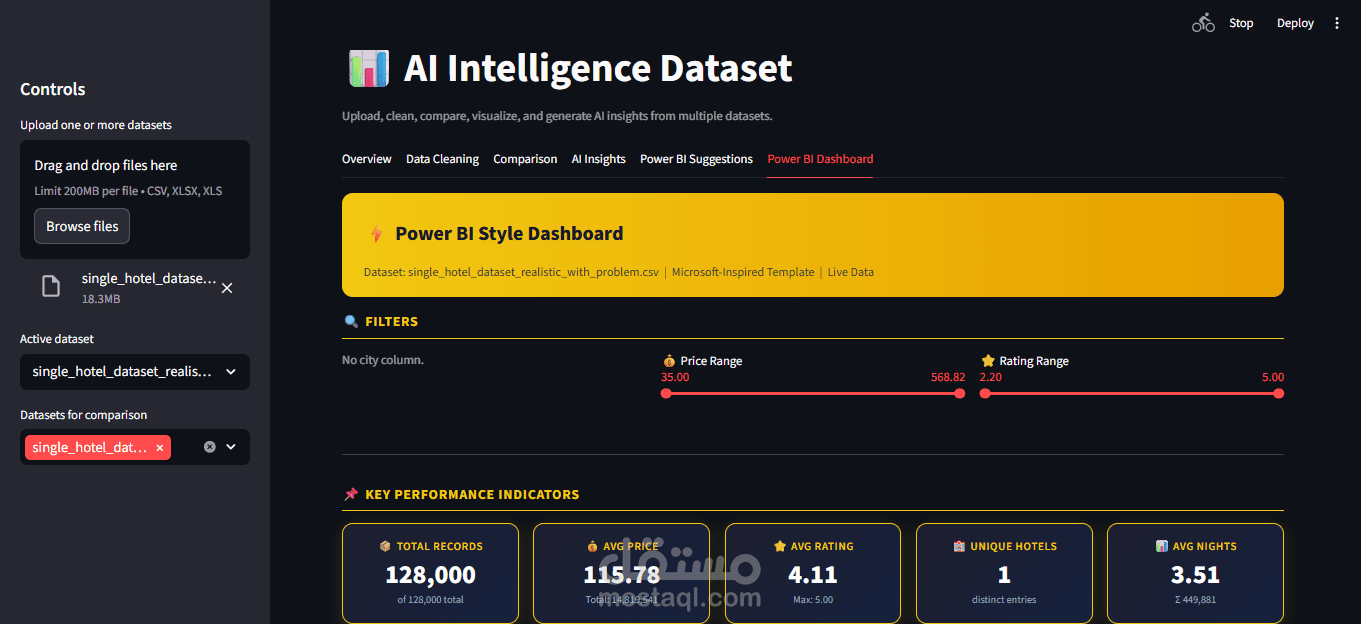Click the star icon by Rating Range

click(x=988, y=361)
